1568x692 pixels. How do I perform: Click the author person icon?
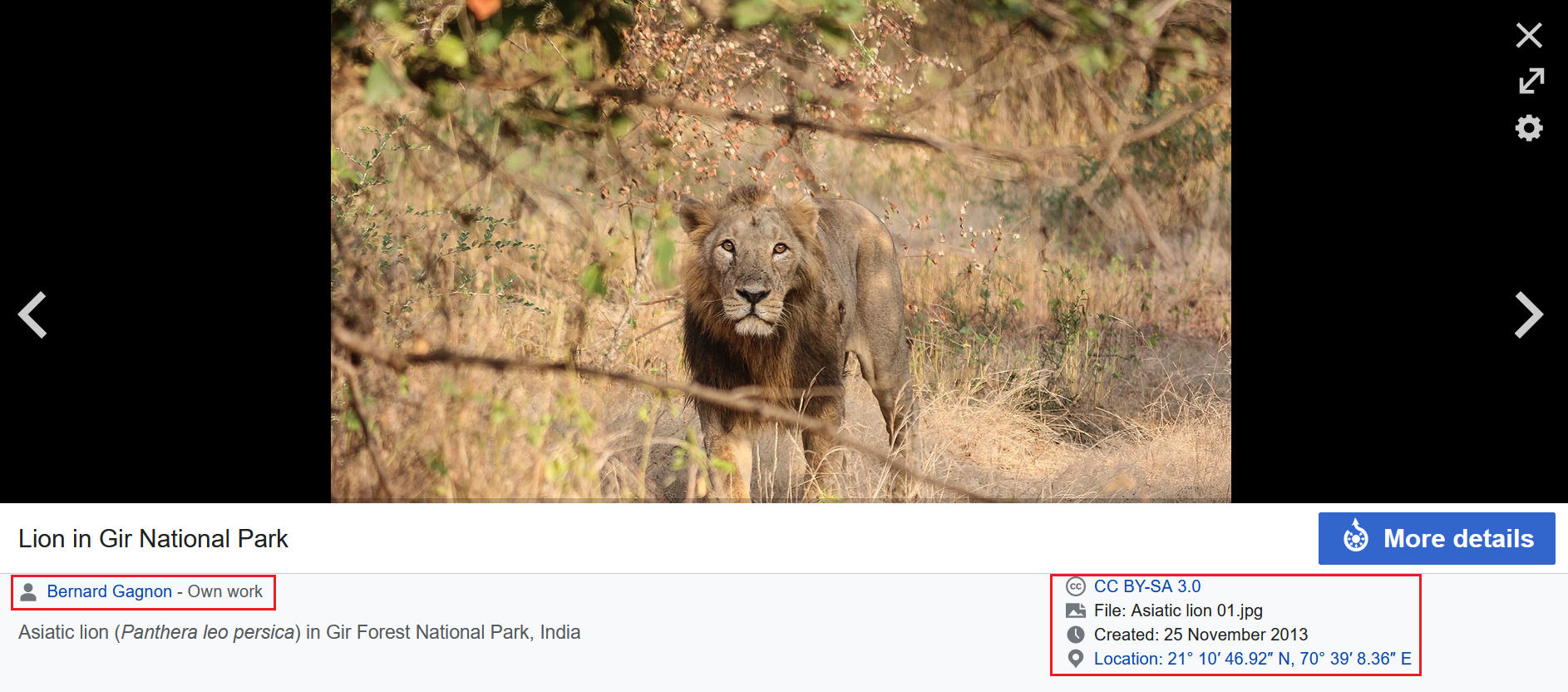(x=28, y=591)
